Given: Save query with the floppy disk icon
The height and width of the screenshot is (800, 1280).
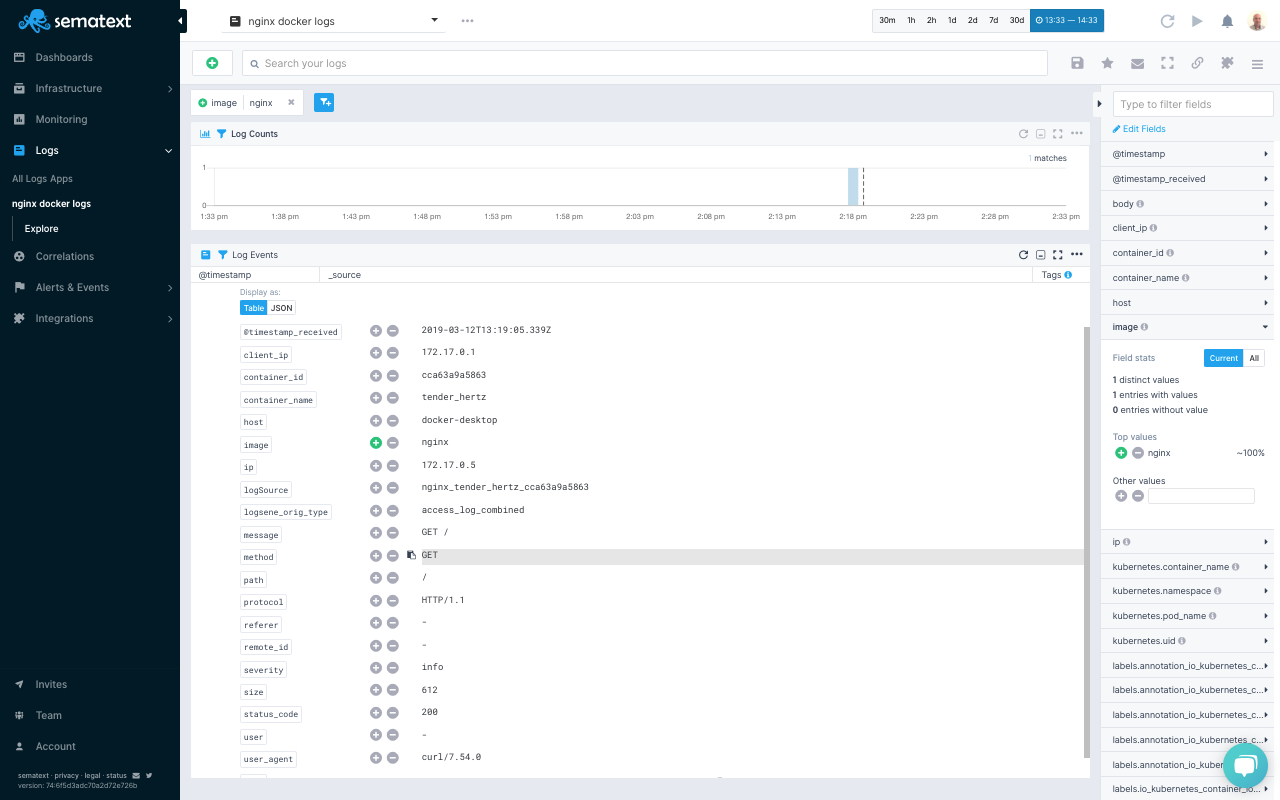Looking at the screenshot, I should [1077, 63].
